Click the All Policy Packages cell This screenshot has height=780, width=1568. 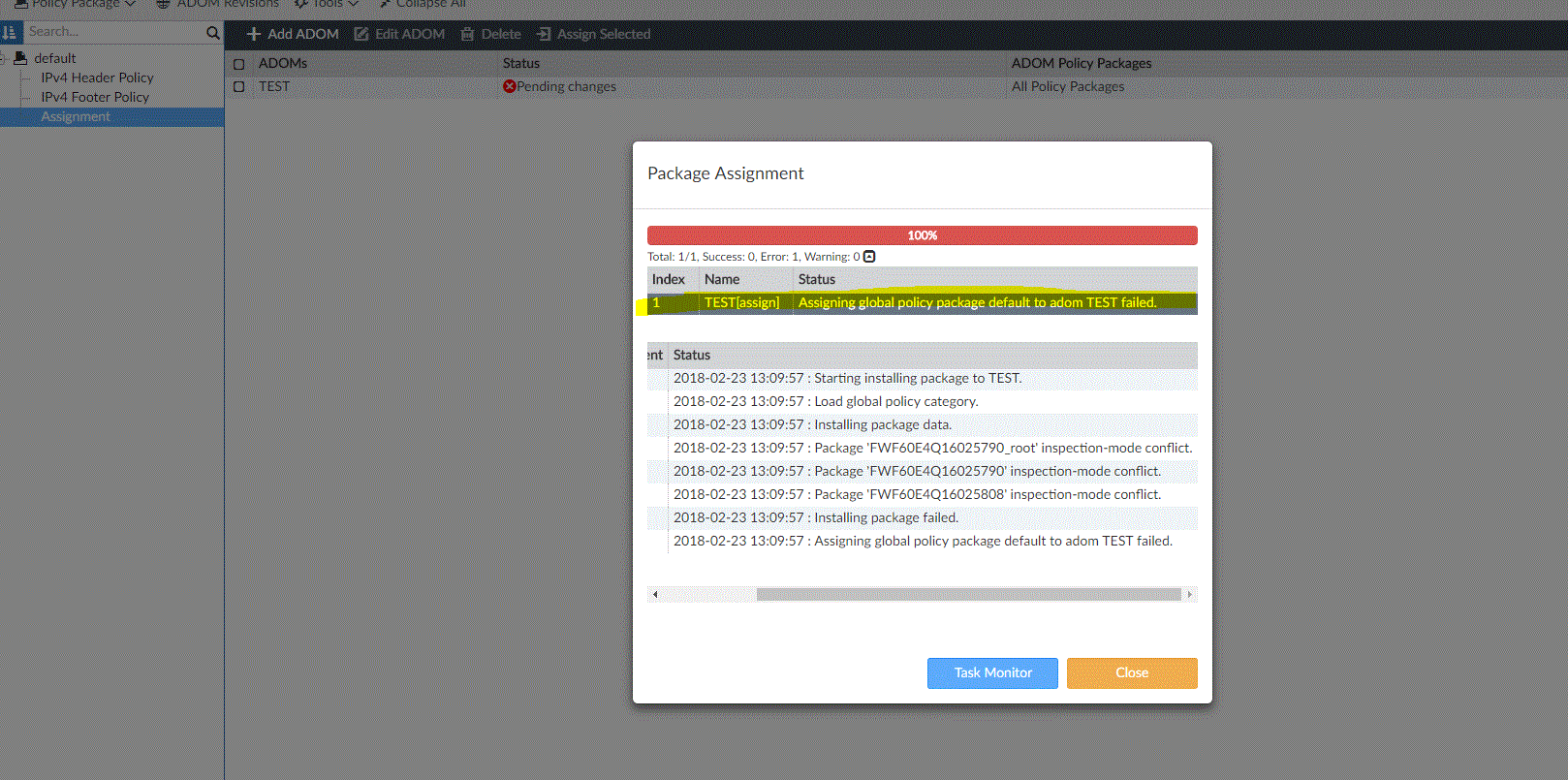1068,86
